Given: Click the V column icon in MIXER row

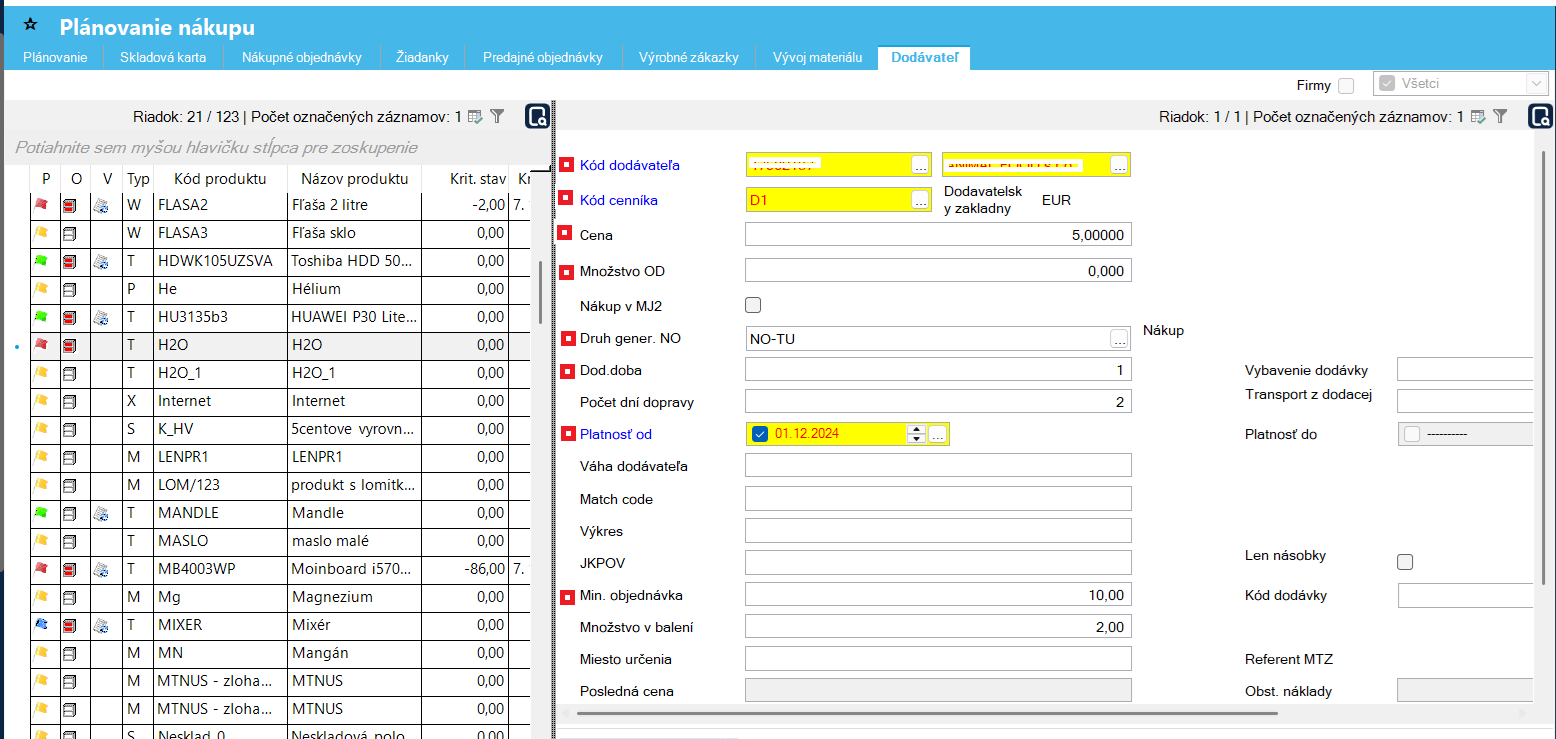Looking at the screenshot, I should [100, 625].
